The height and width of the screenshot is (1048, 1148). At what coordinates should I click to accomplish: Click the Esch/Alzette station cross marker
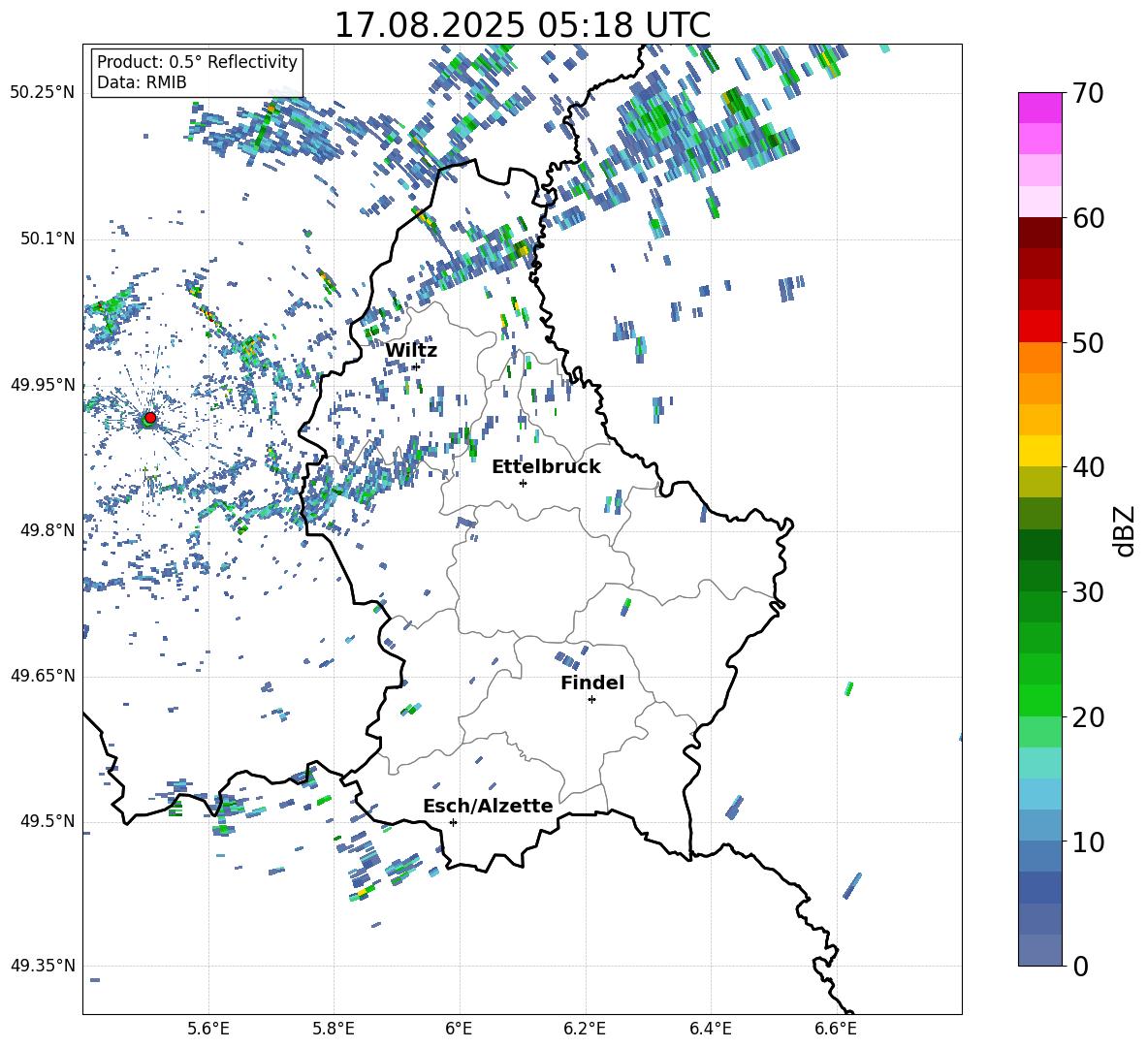click(x=453, y=822)
